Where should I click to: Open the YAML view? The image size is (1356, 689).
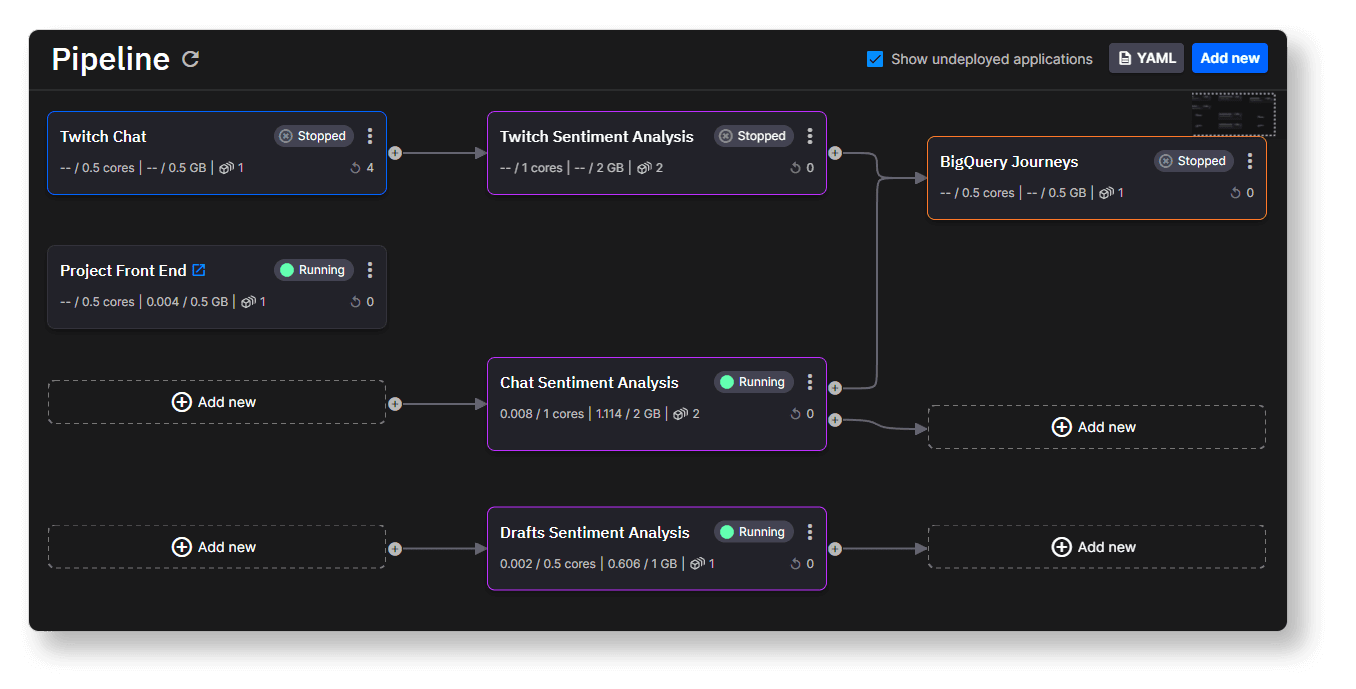[1146, 58]
